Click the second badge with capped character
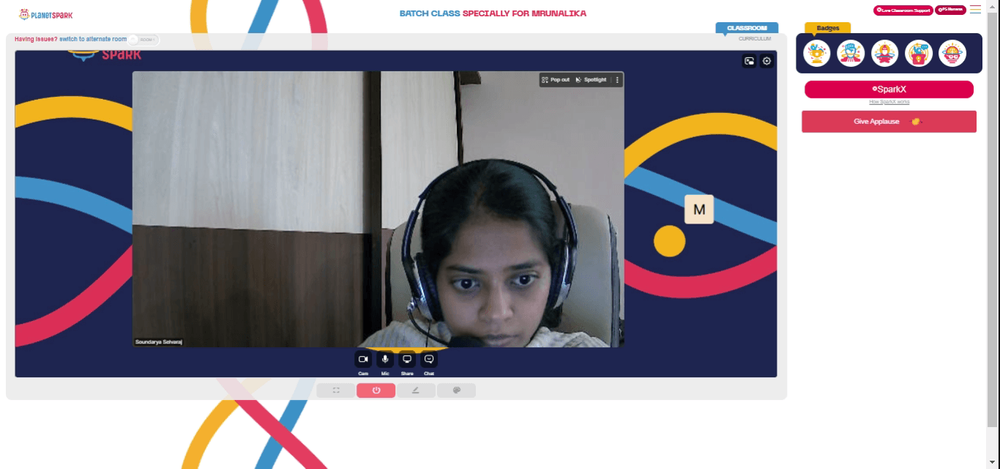This screenshot has width=1000, height=469. [850, 54]
